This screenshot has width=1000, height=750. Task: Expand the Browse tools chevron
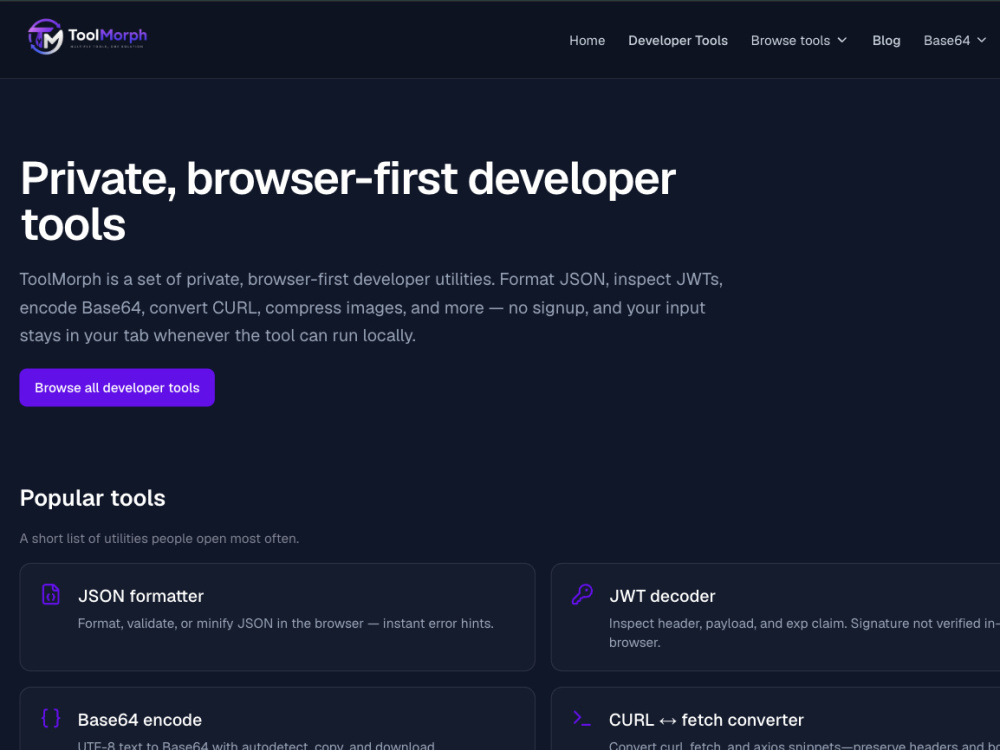[842, 40]
